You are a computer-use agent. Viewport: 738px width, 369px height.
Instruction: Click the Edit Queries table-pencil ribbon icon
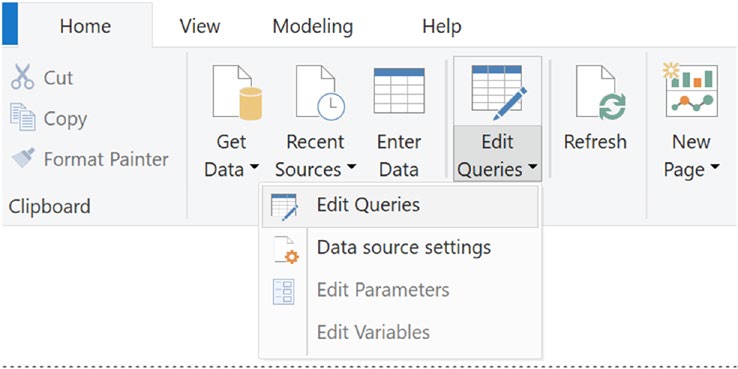point(499,92)
